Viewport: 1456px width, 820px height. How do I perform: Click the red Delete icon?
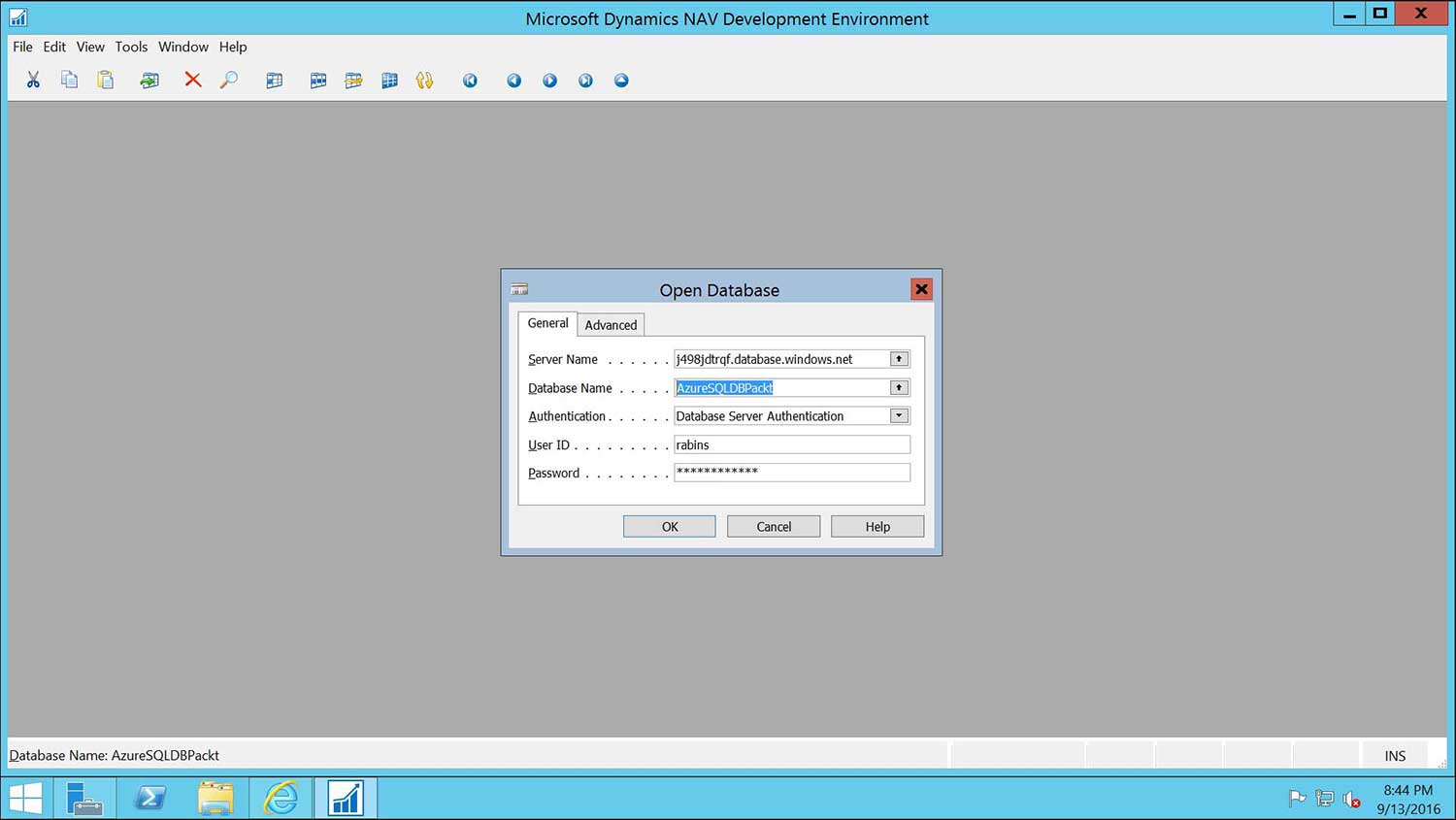point(192,80)
